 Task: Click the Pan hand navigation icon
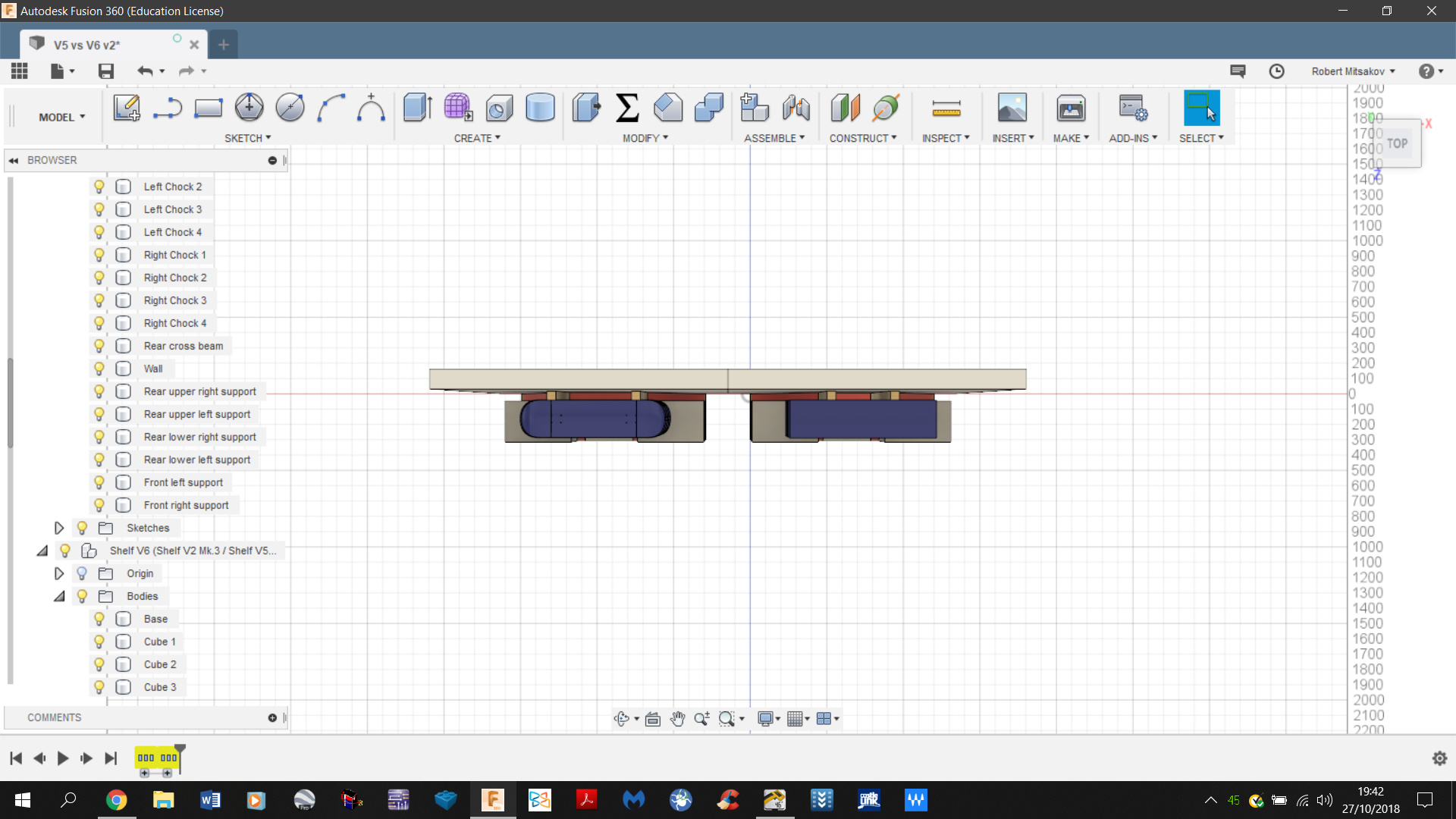[677, 719]
